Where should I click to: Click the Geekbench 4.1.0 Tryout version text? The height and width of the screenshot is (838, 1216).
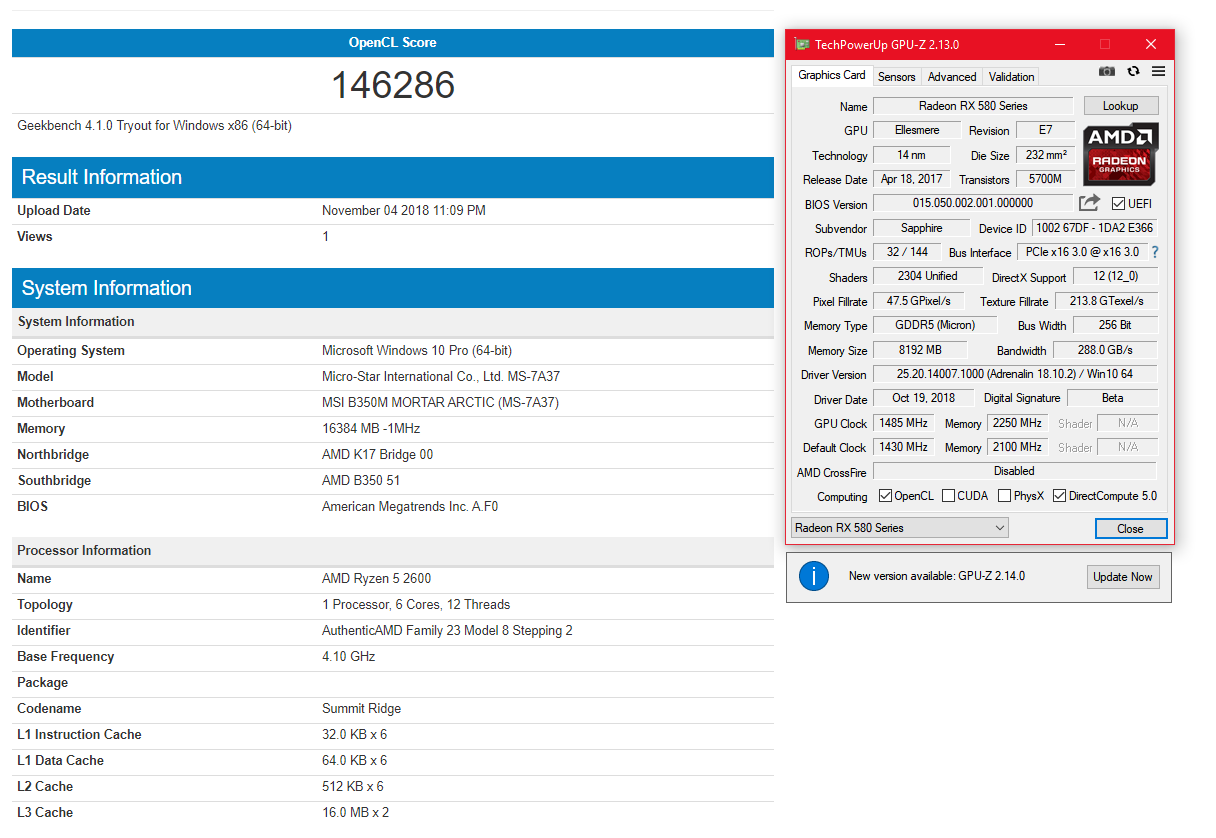pos(155,126)
